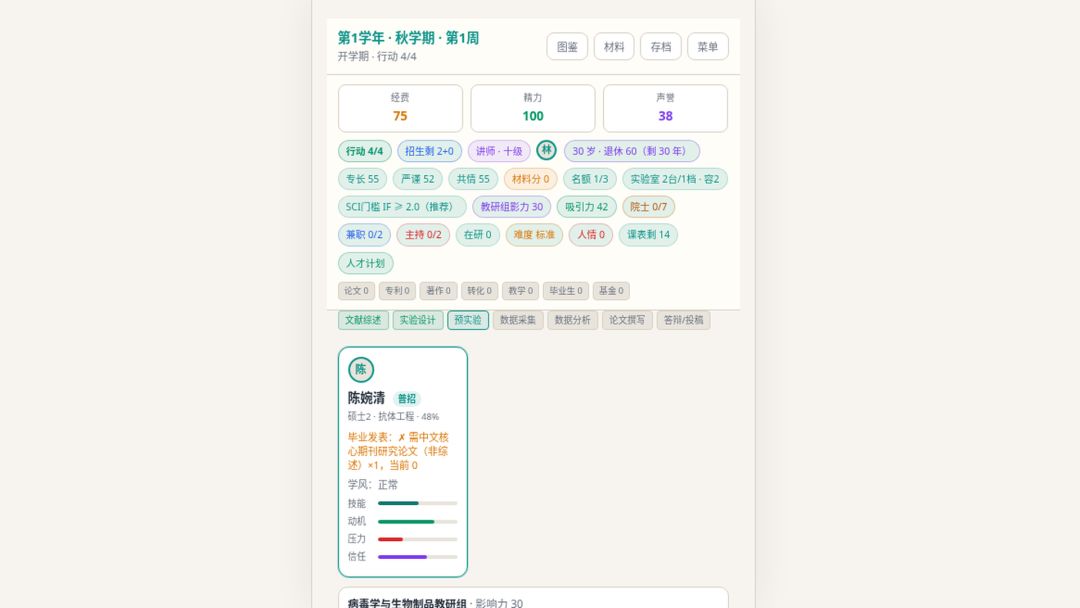1080x608 pixels.
Task: Select the 论文撰写 stage tab
Action: (627, 320)
